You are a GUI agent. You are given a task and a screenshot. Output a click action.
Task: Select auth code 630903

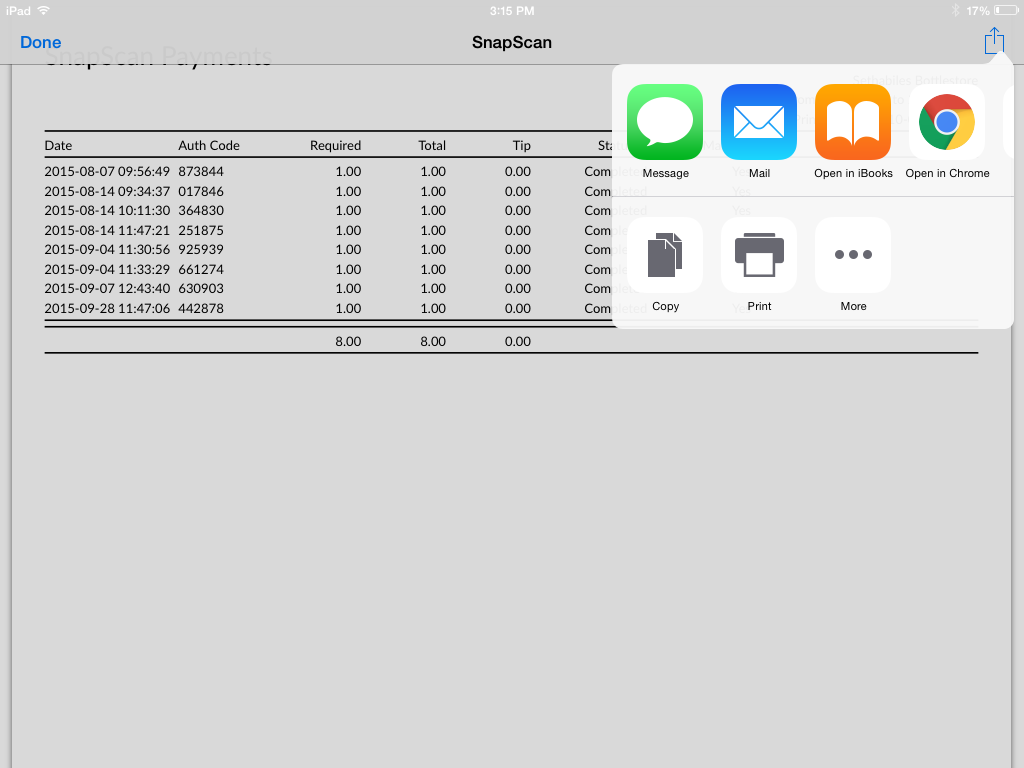pyautogui.click(x=201, y=289)
